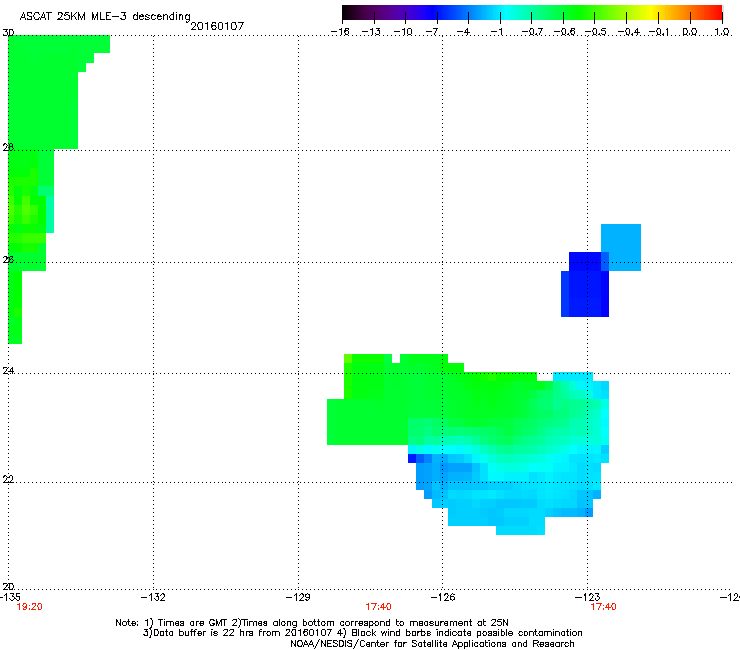This screenshot has height=650, width=740.
Task: Click the 'ASCAT 25KM MLE-3 descending' title text
Action: 105,17
